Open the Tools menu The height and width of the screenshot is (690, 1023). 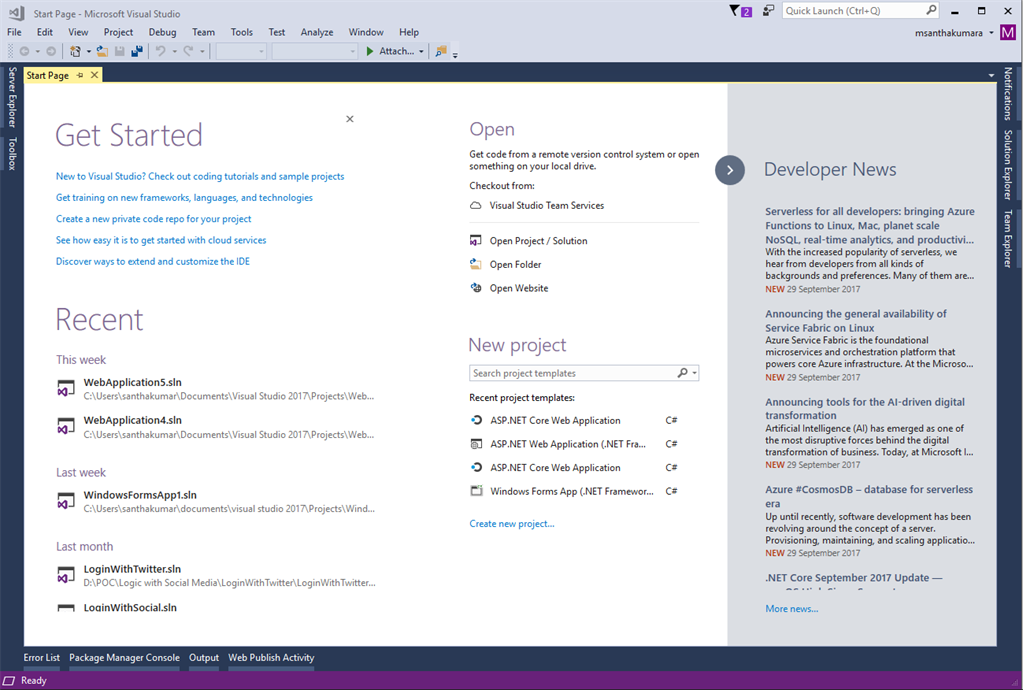[x=241, y=32]
